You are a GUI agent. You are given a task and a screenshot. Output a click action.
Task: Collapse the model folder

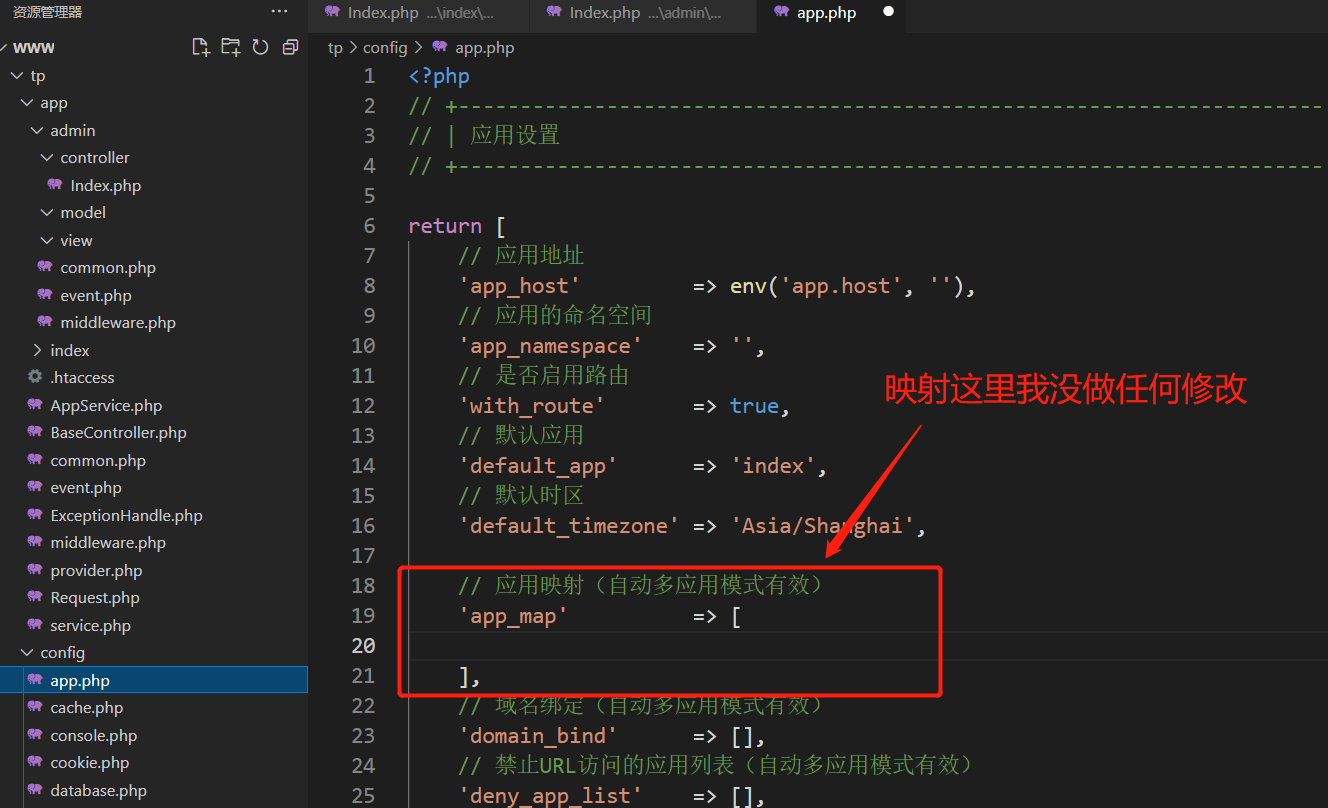pos(46,213)
